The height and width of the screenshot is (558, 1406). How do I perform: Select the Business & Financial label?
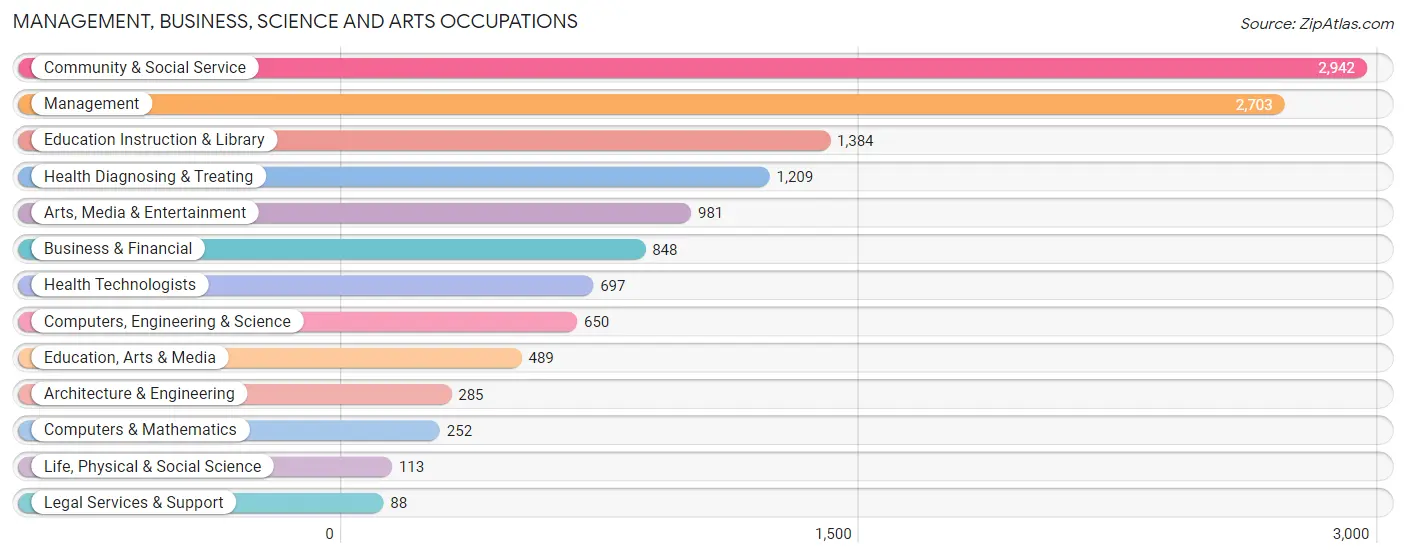click(118, 248)
